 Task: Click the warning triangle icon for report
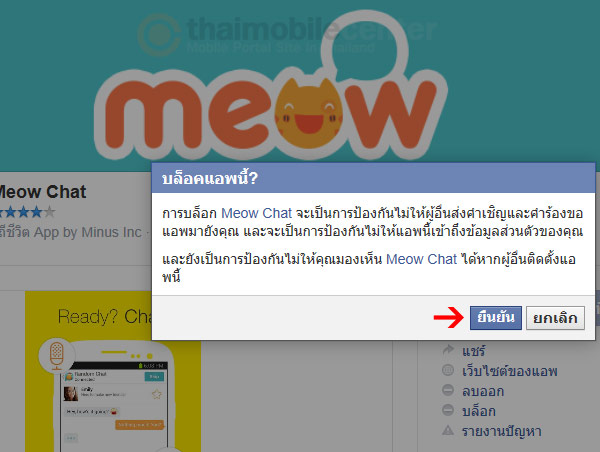pyautogui.click(x=448, y=430)
